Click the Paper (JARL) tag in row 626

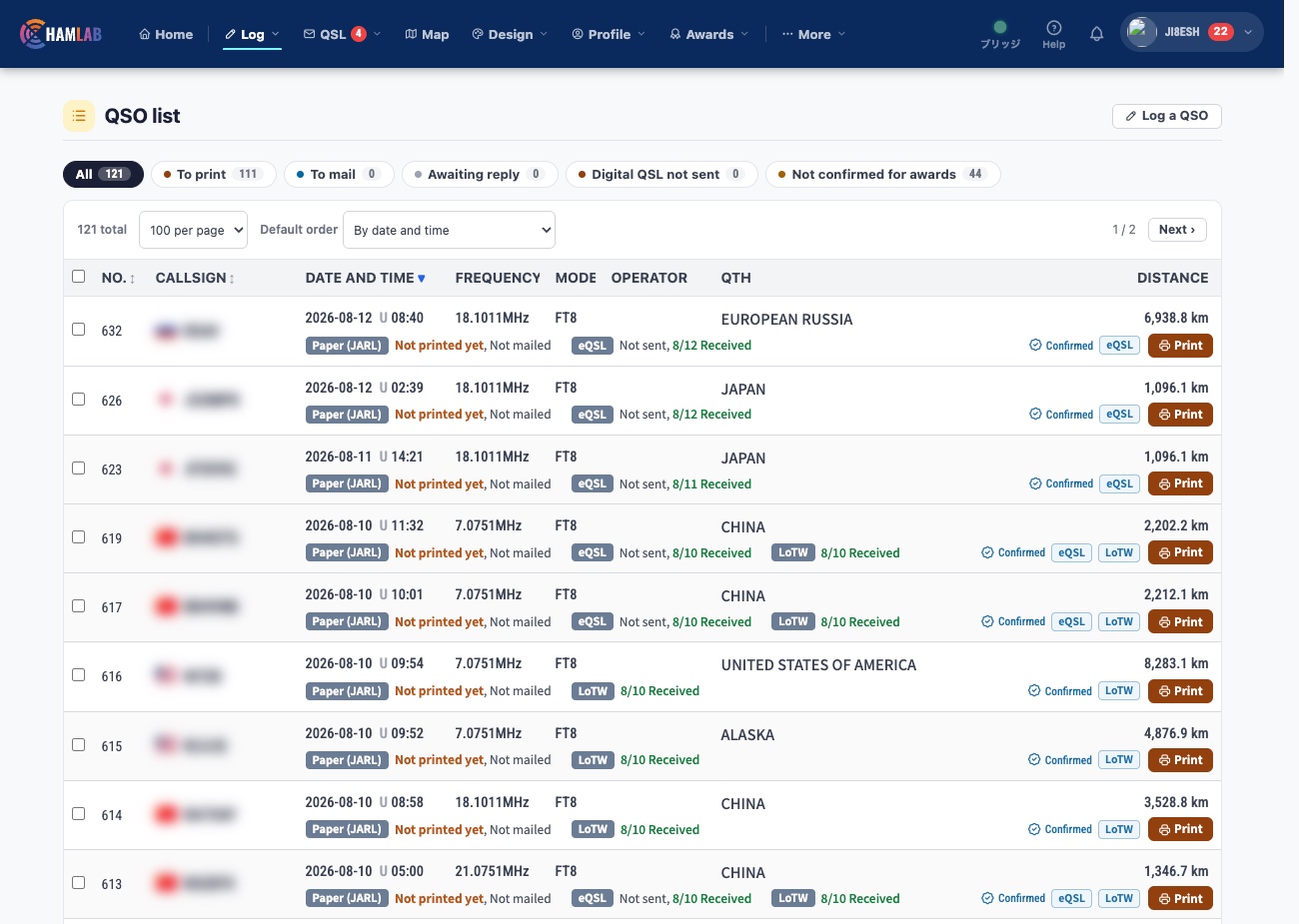[346, 415]
